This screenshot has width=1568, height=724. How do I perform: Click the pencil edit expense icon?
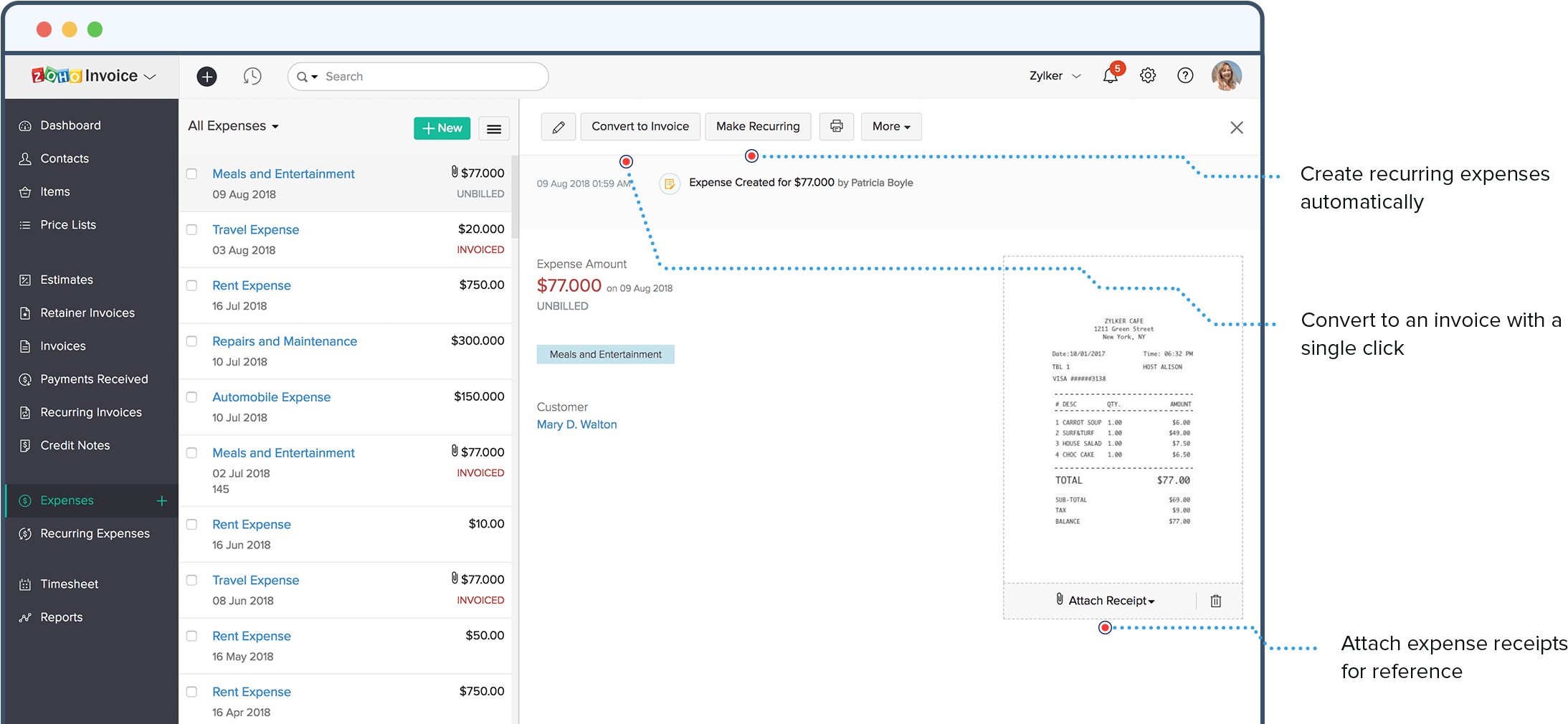559,127
